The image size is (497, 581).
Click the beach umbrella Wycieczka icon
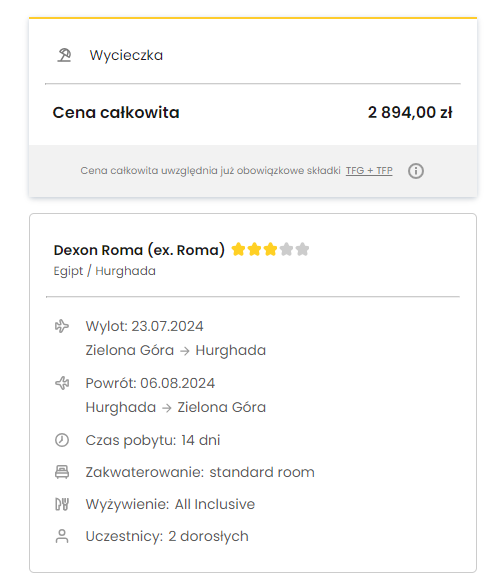coord(64,55)
